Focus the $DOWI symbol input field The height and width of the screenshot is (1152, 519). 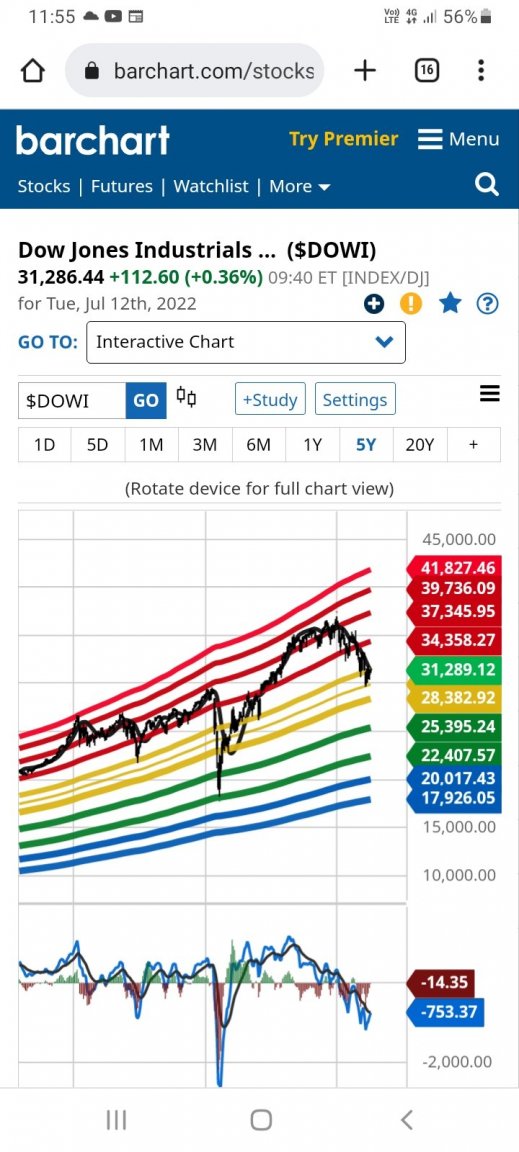point(72,400)
